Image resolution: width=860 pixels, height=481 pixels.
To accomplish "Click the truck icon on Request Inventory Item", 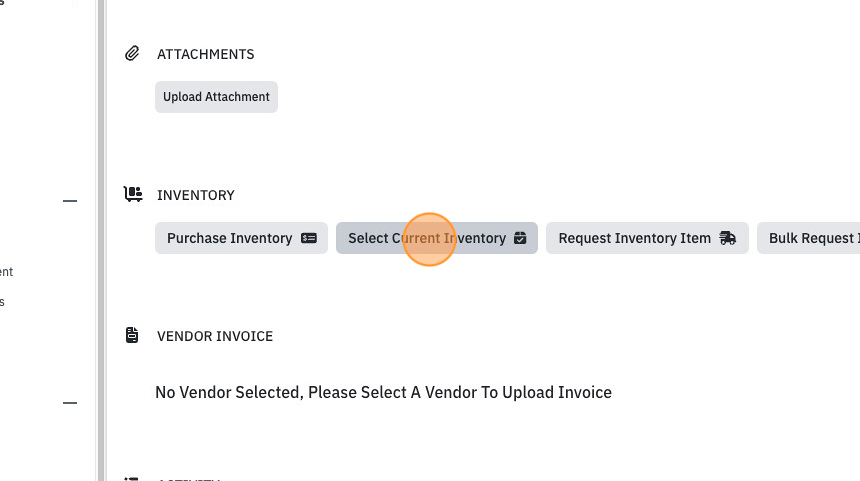I will tap(728, 238).
